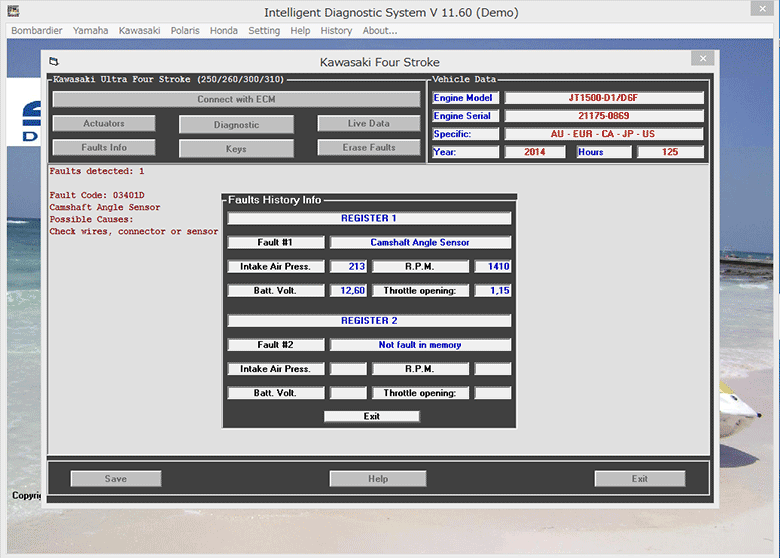This screenshot has width=780, height=558.
Task: Click the empty Register 2 Batt. Volt. field
Action: [x=348, y=393]
